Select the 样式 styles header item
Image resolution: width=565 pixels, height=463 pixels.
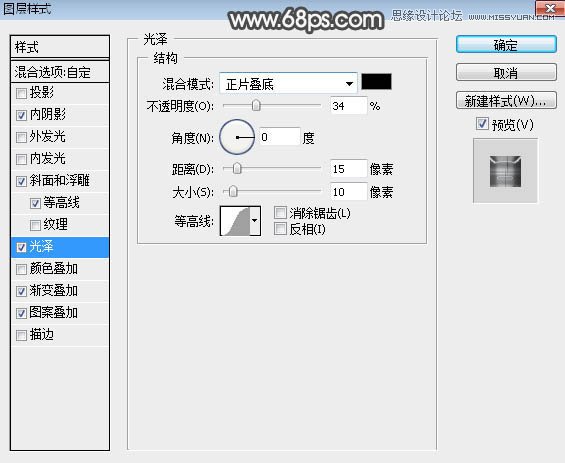(60, 47)
